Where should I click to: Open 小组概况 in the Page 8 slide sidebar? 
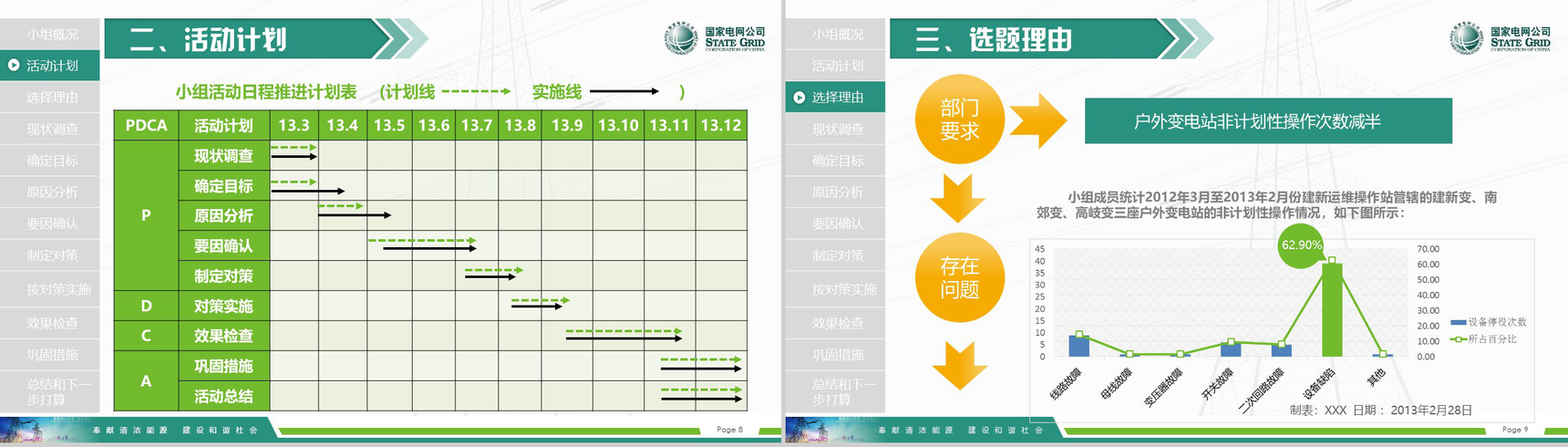click(x=52, y=34)
